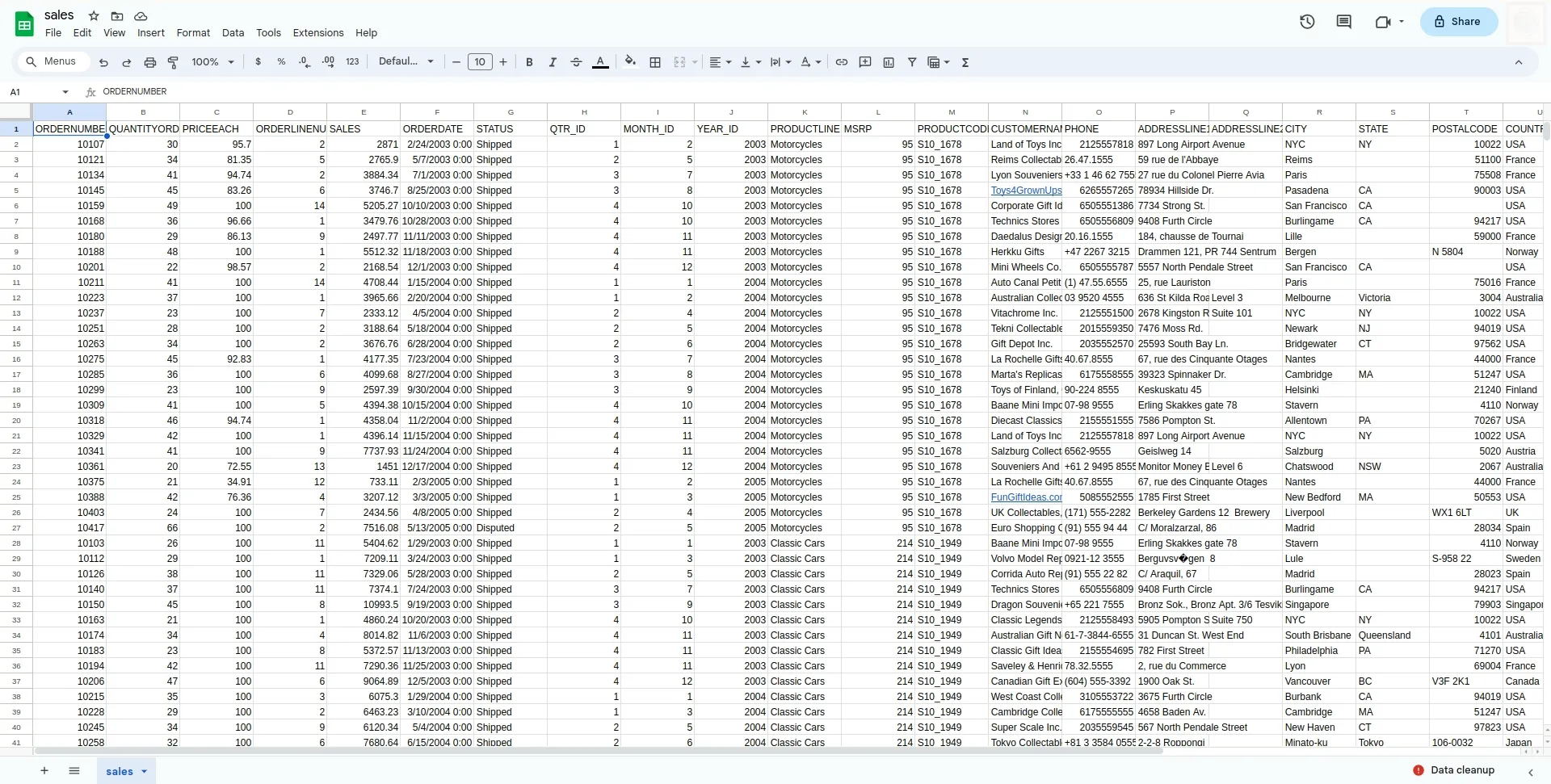Decrease decimal places
Image resolution: width=1551 pixels, height=784 pixels.
tap(305, 62)
